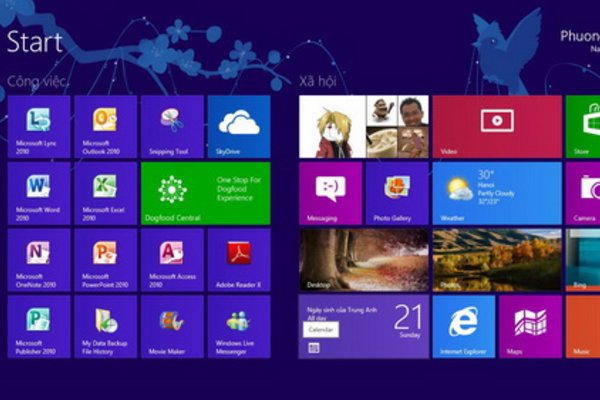This screenshot has width=600, height=400.
Task: Click the Start title text
Action: tap(34, 42)
